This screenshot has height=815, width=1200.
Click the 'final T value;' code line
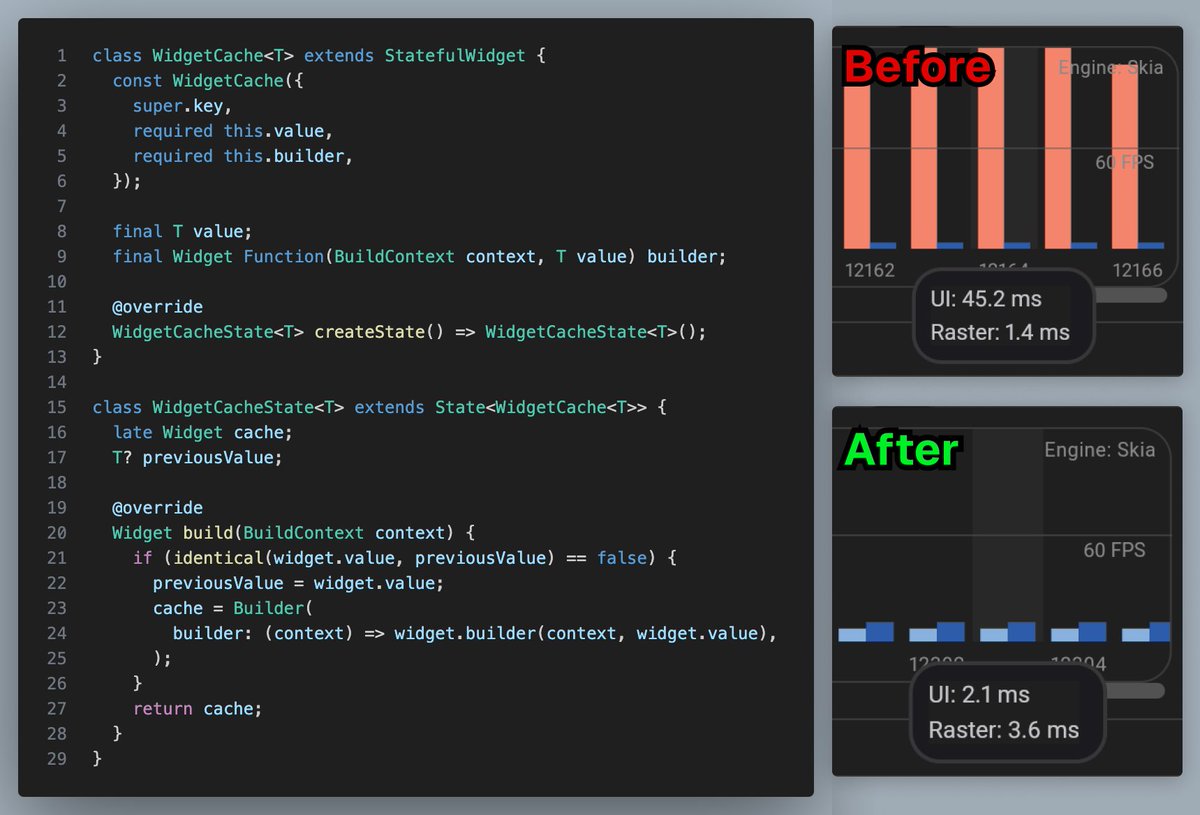pyautogui.click(x=183, y=231)
